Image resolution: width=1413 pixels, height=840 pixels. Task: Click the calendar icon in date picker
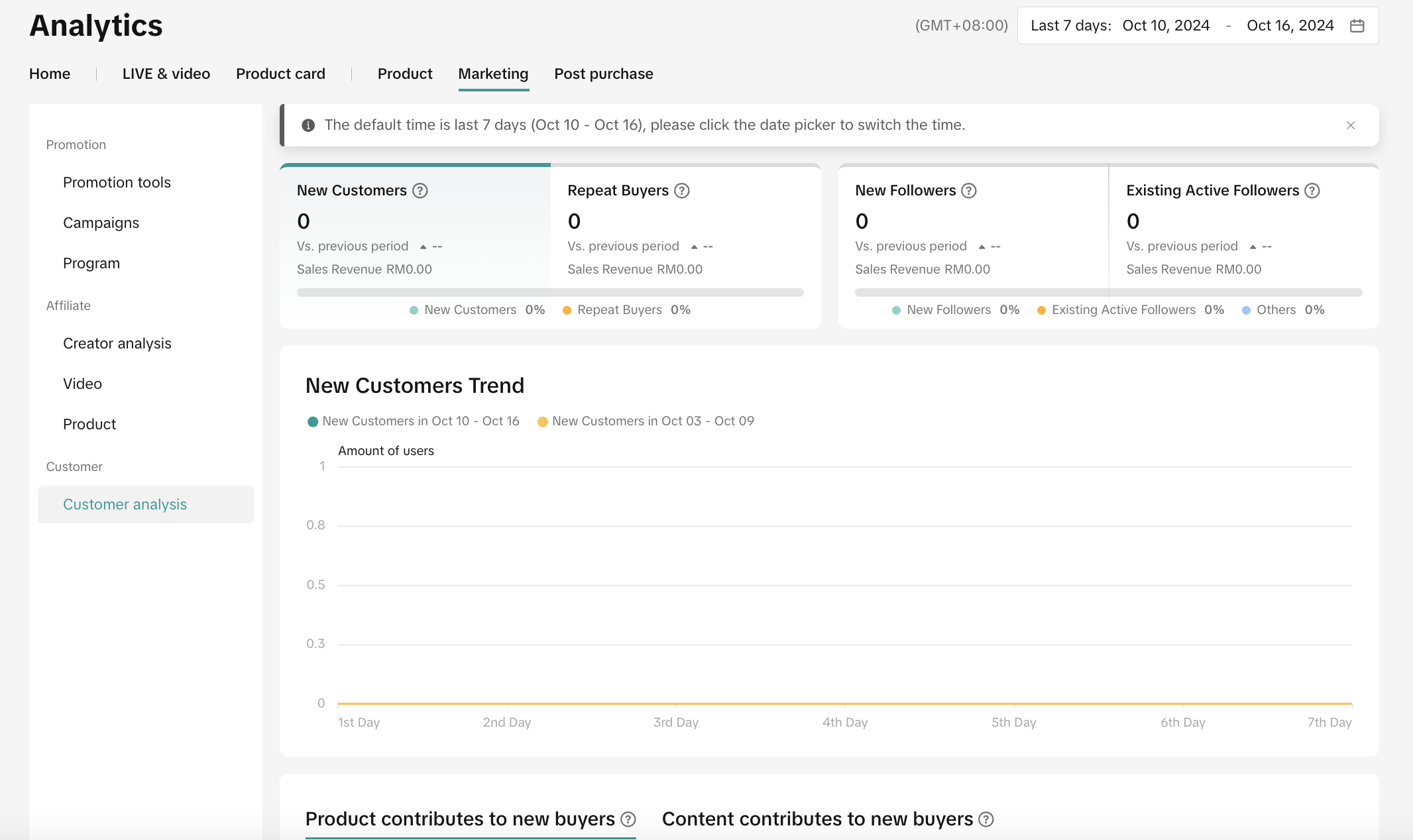[1357, 26]
